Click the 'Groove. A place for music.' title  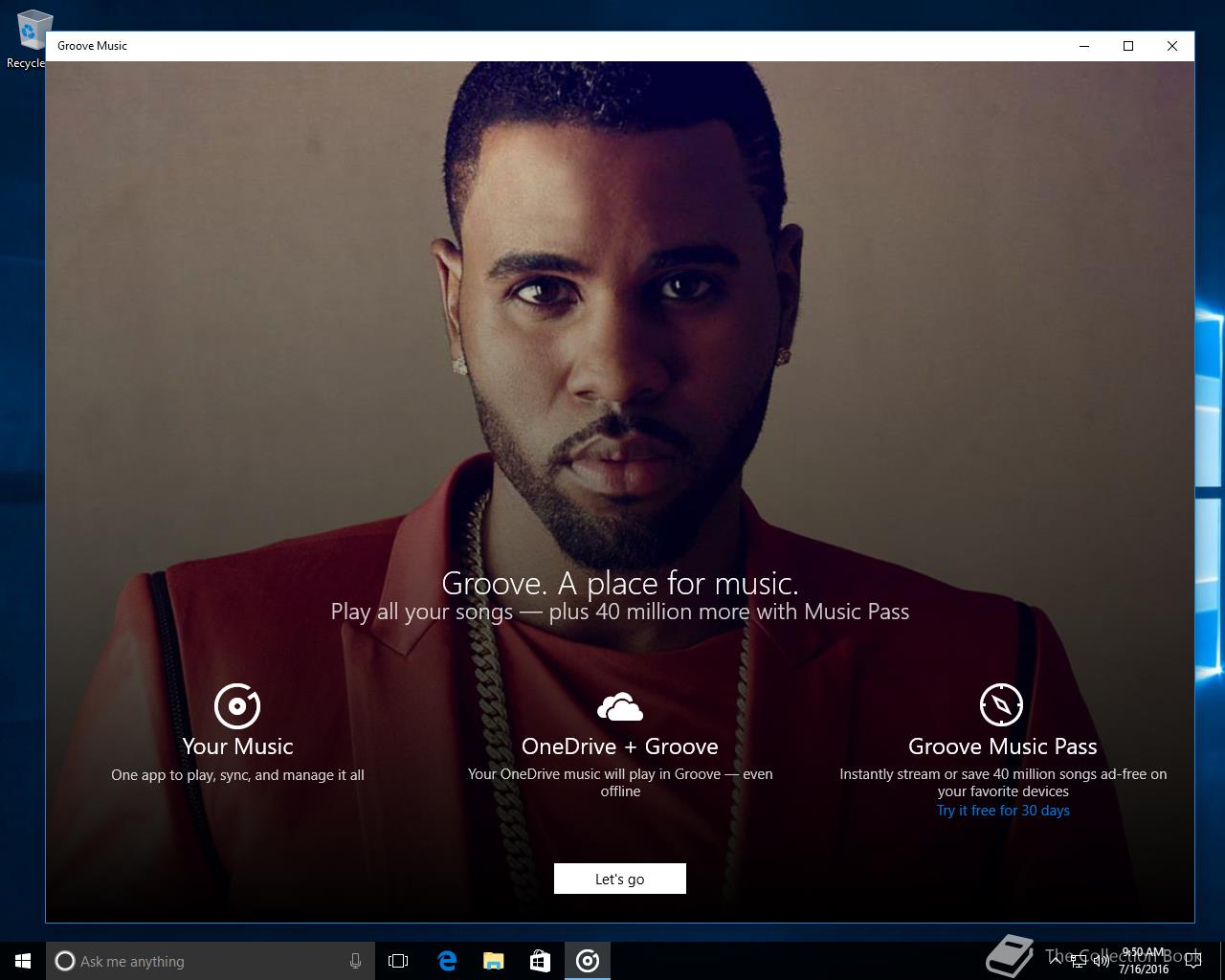pos(620,583)
